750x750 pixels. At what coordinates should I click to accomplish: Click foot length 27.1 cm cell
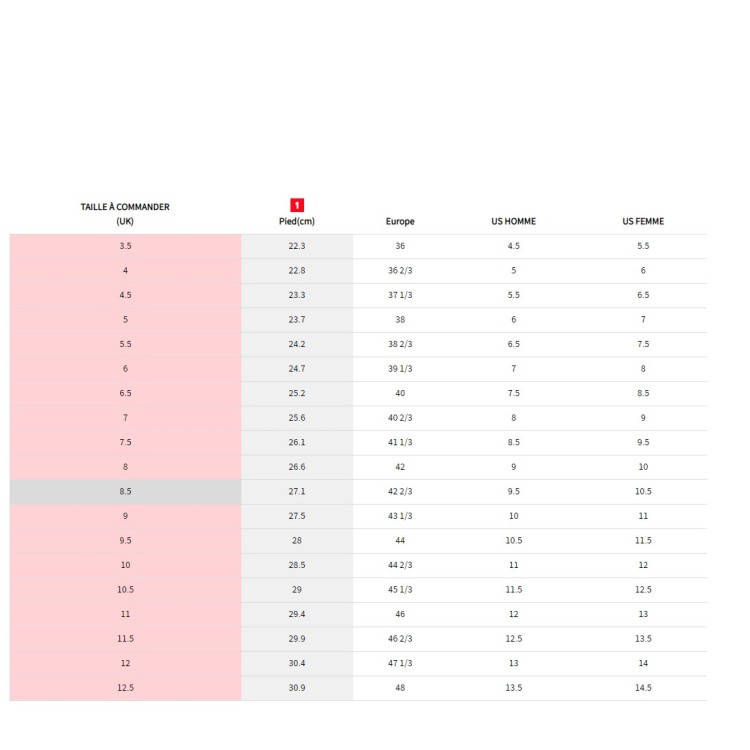297,492
